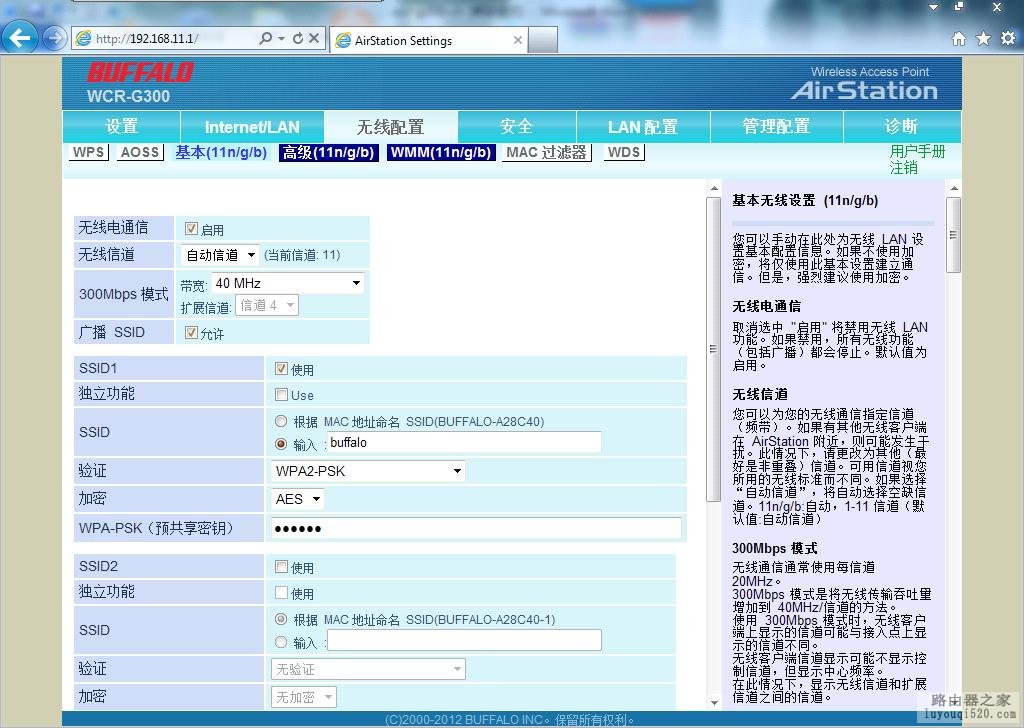Refresh the page using the reload icon
1024x728 pixels.
coord(298,39)
